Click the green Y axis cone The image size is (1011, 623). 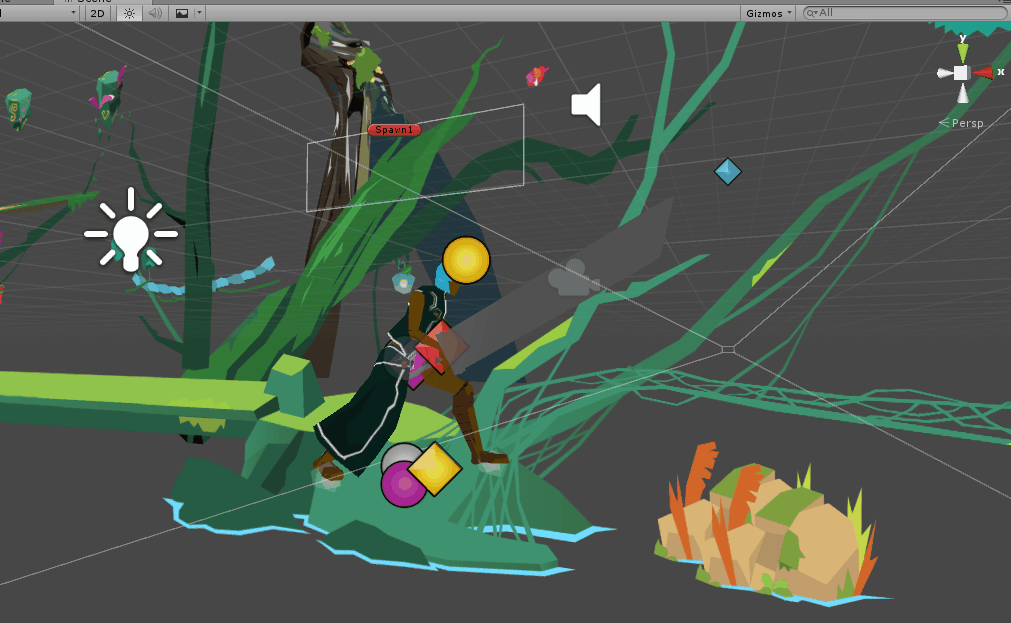(963, 52)
